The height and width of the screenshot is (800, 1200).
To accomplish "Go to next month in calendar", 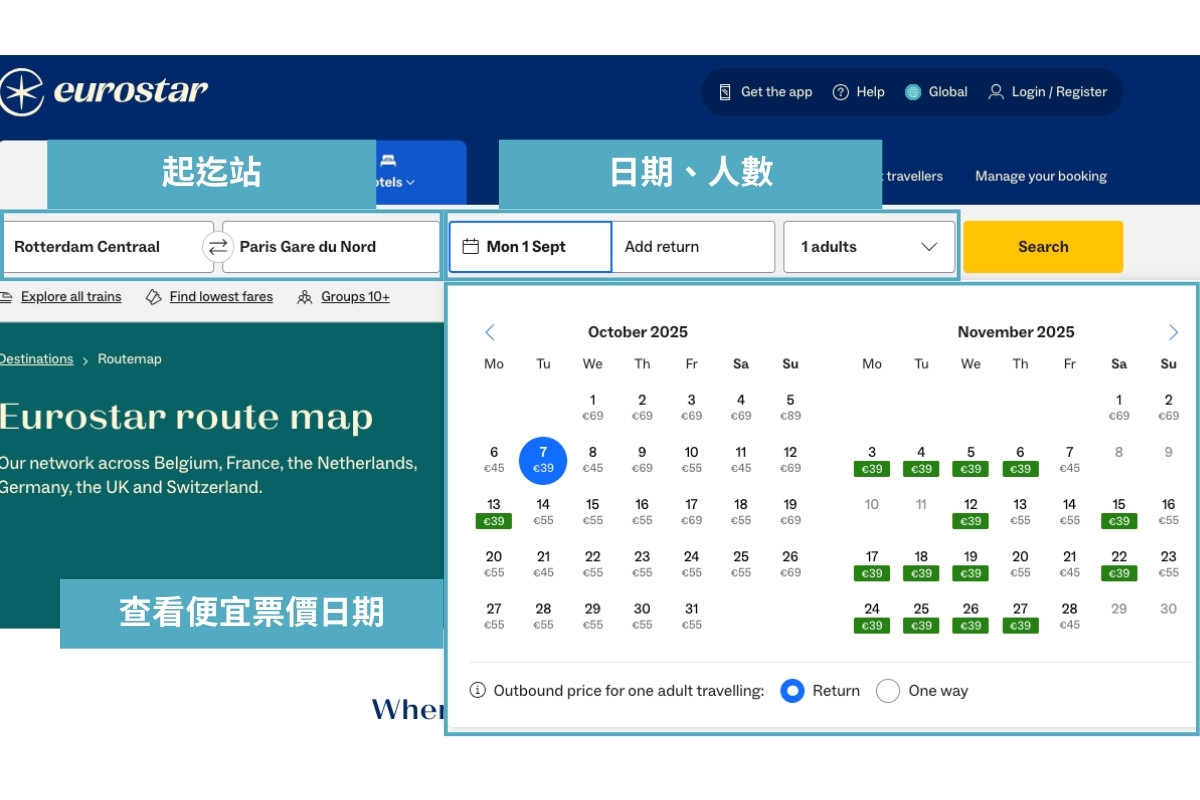I will 1173,332.
